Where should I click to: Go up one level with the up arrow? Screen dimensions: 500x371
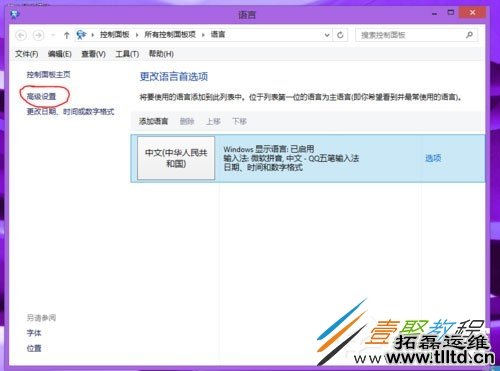click(x=66, y=35)
